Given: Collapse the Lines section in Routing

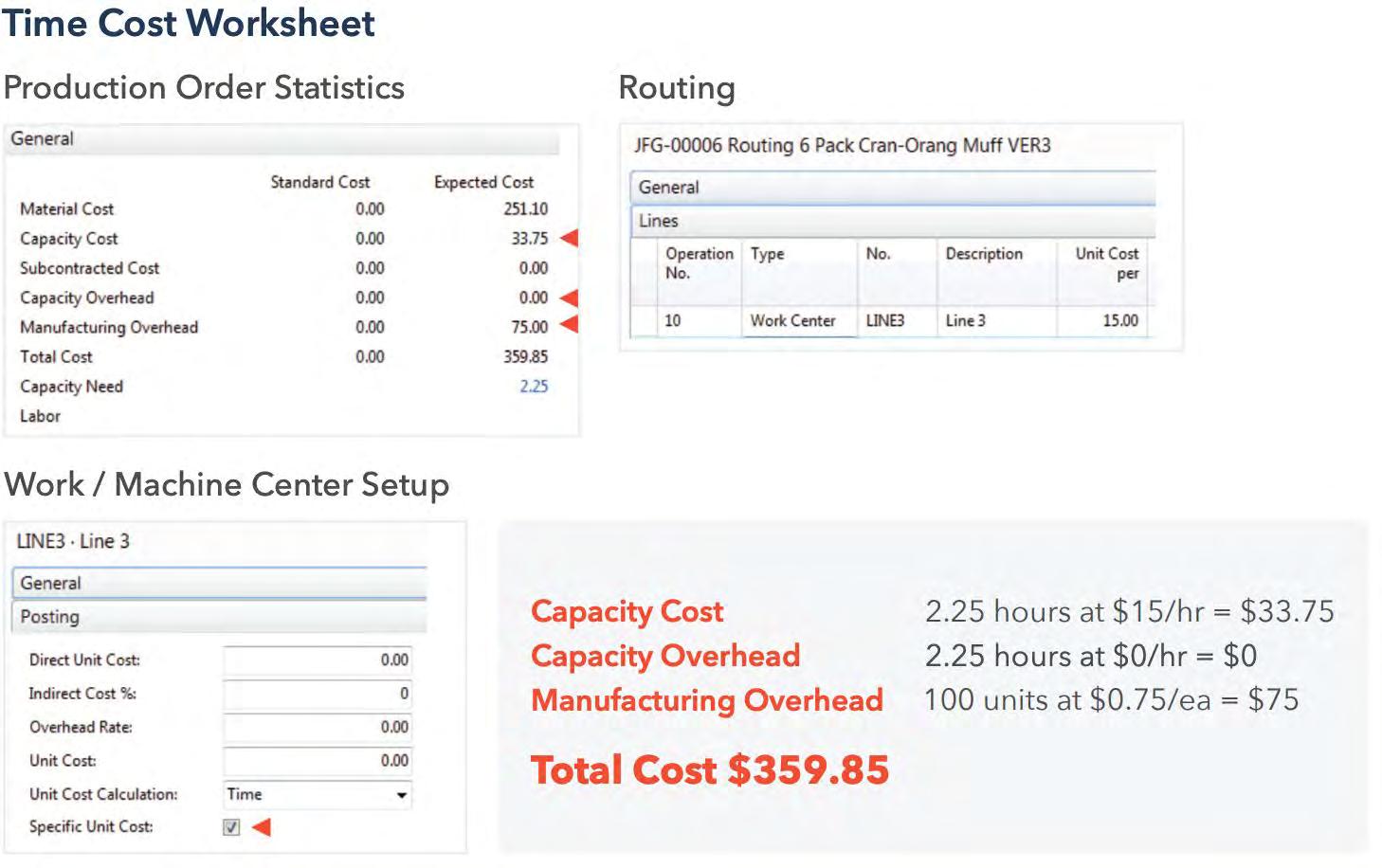Looking at the screenshot, I should [893, 221].
